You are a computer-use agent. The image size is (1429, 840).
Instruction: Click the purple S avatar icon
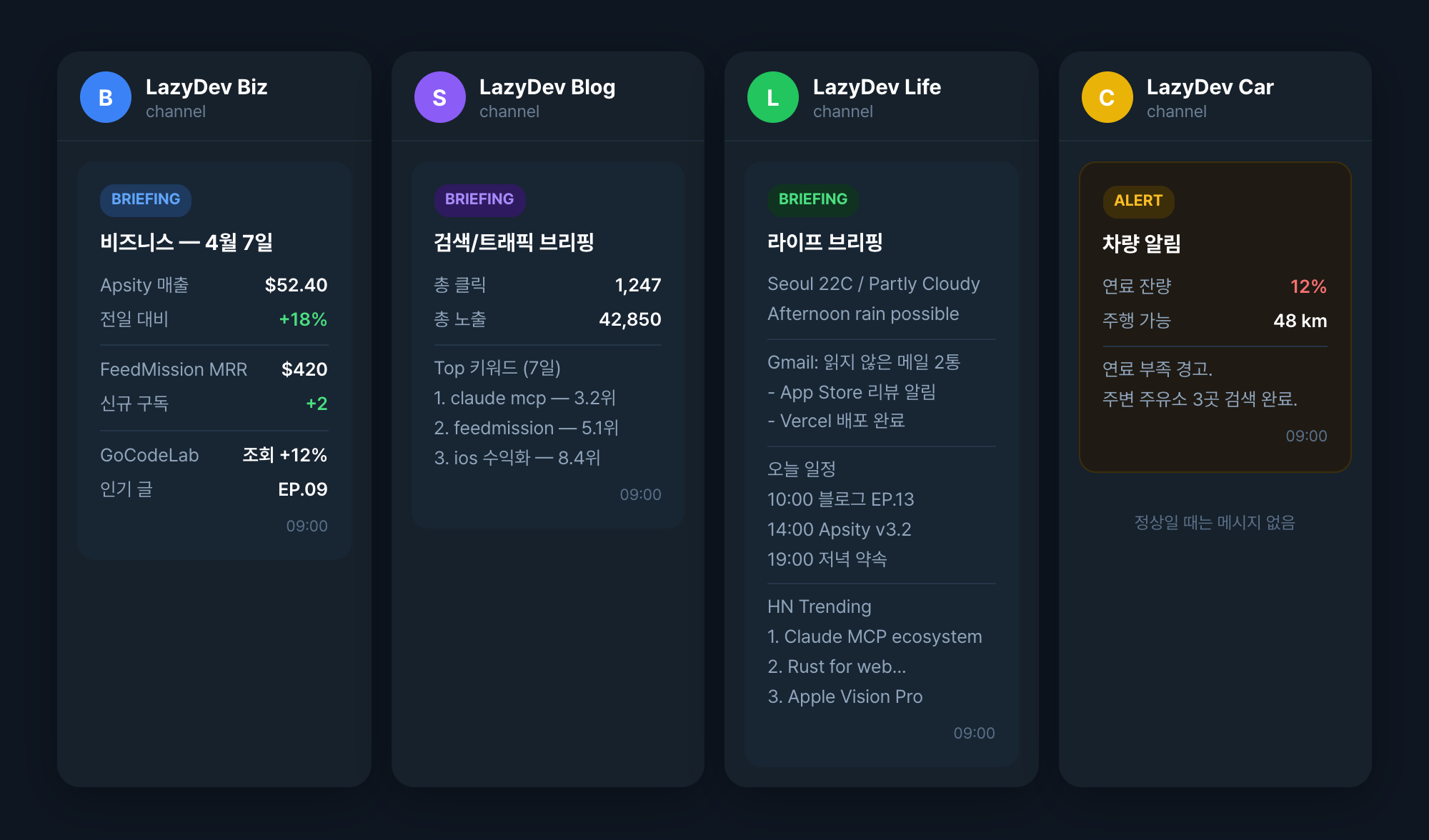(439, 97)
